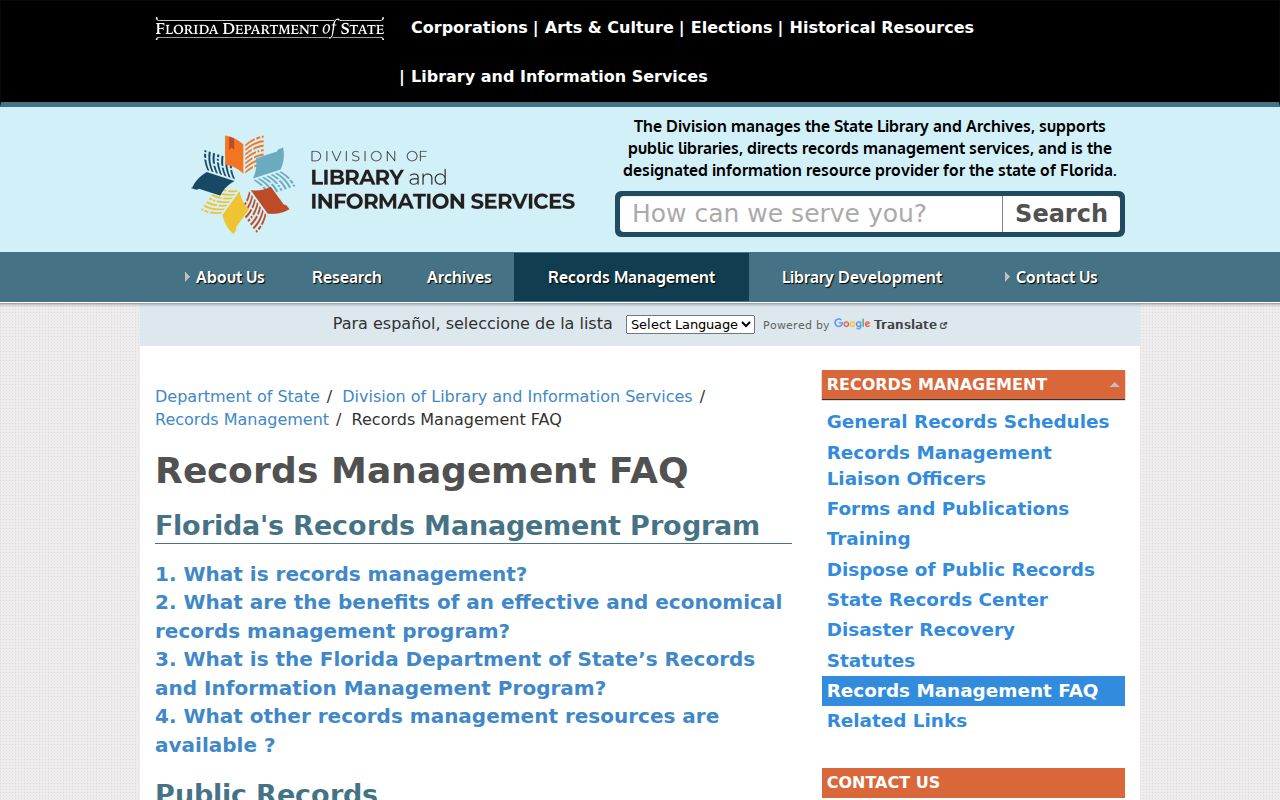Jump to question 2 about program benefits
Viewport: 1280px width, 800px height.
click(469, 616)
